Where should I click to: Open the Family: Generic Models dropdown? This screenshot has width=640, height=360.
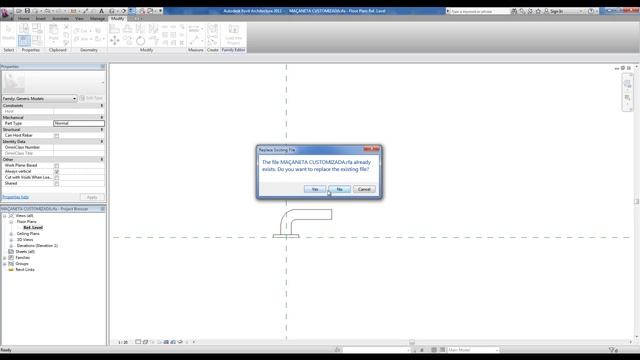[x=39, y=98]
